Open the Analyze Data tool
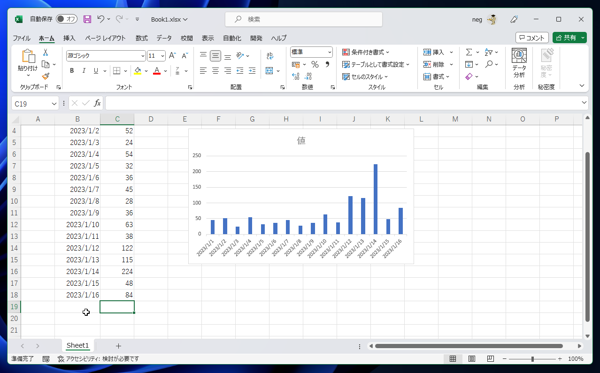The width and height of the screenshot is (600, 373). tap(519, 64)
